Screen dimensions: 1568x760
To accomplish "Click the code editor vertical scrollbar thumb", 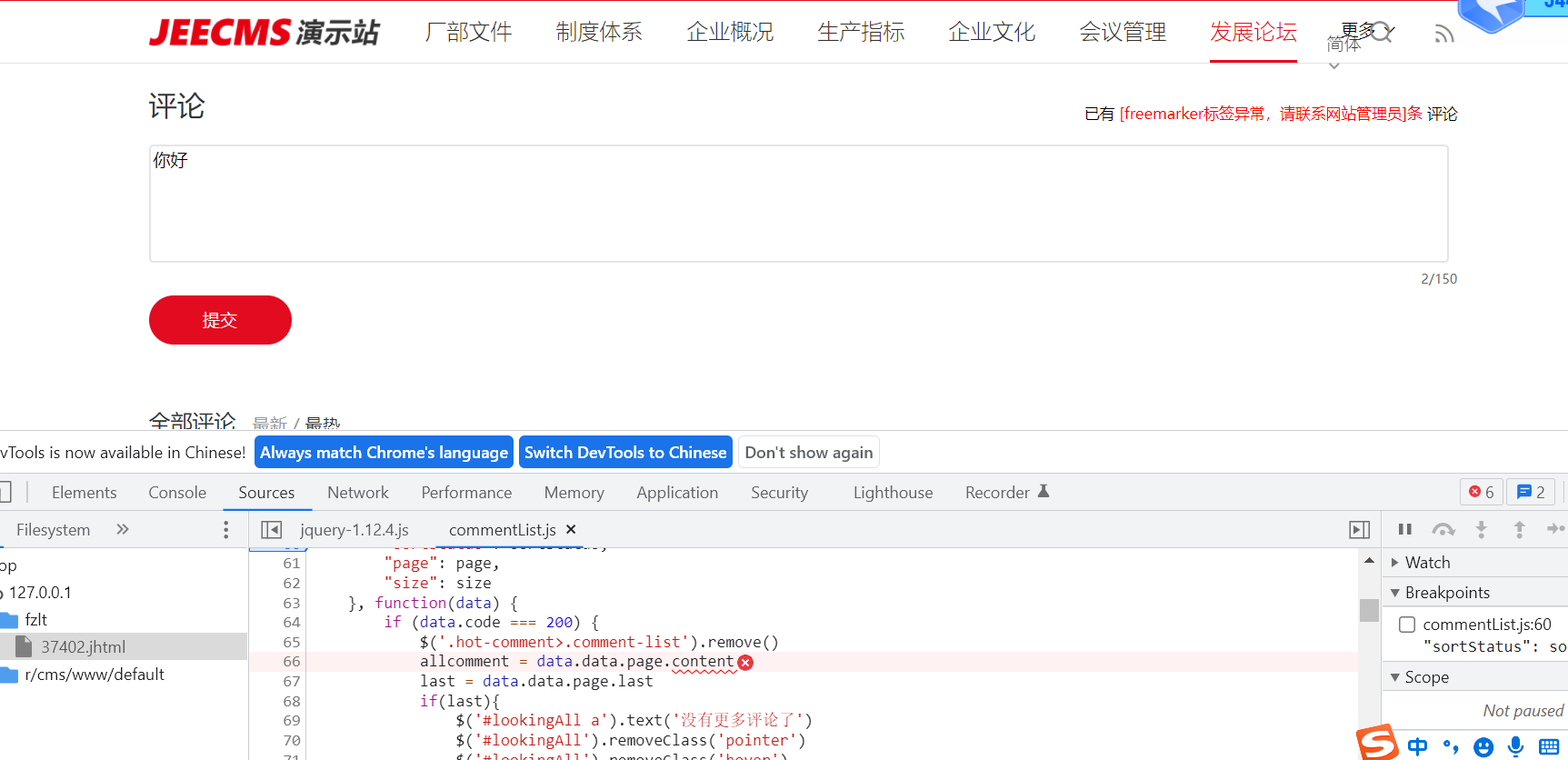I will pos(1369,610).
